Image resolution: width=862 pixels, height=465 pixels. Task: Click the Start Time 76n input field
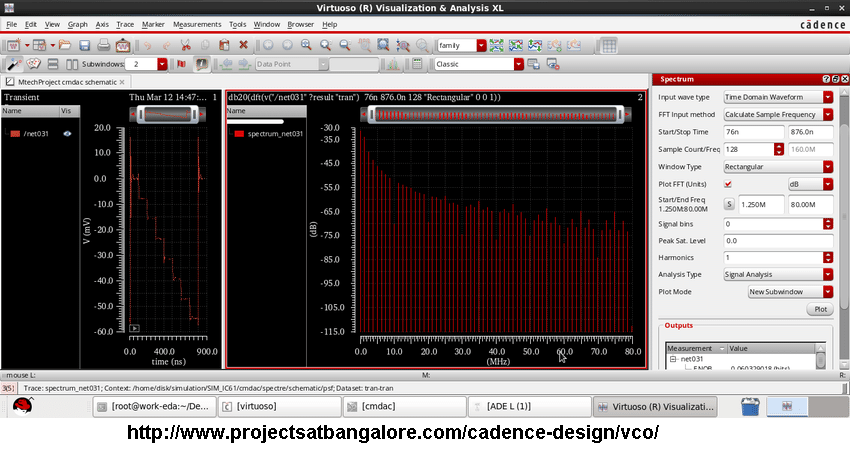click(753, 132)
